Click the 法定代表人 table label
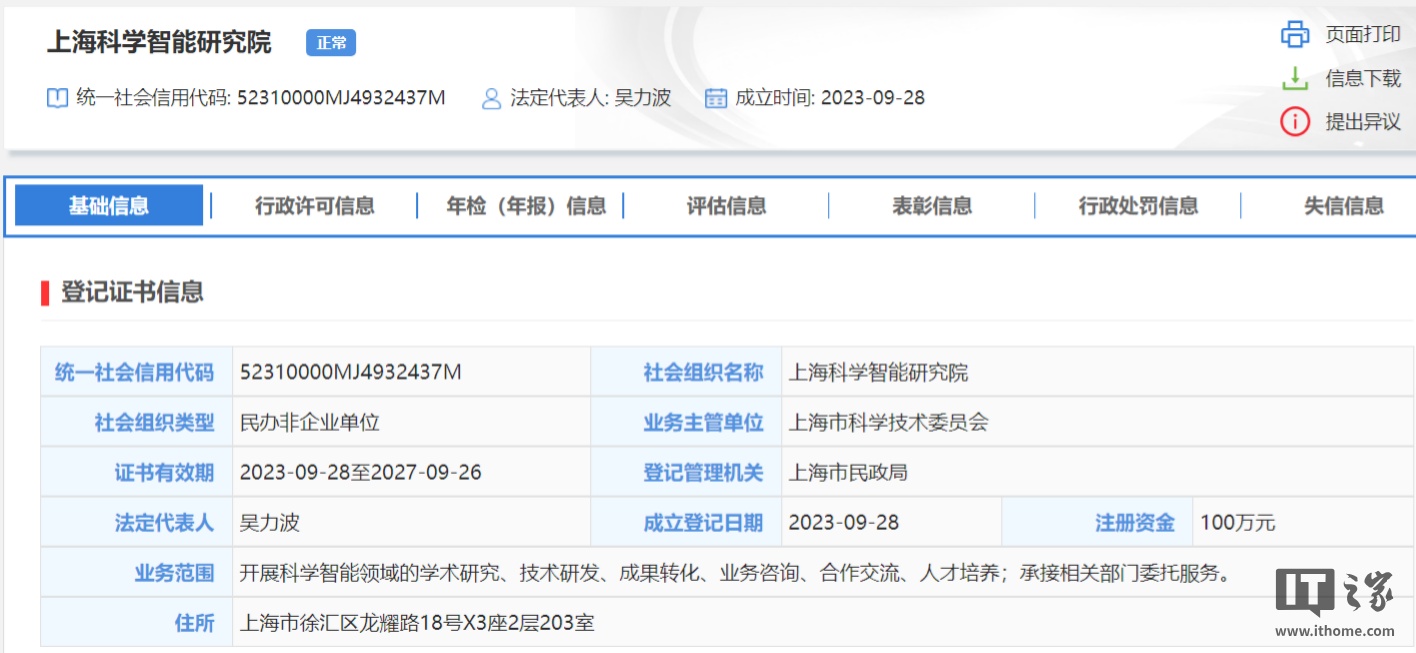1416x653 pixels. point(164,522)
